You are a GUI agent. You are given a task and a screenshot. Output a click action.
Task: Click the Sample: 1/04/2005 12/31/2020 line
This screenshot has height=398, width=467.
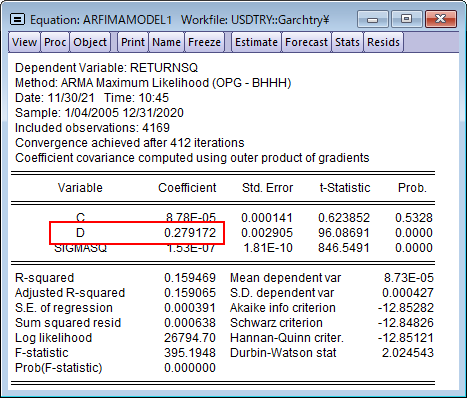(99, 113)
